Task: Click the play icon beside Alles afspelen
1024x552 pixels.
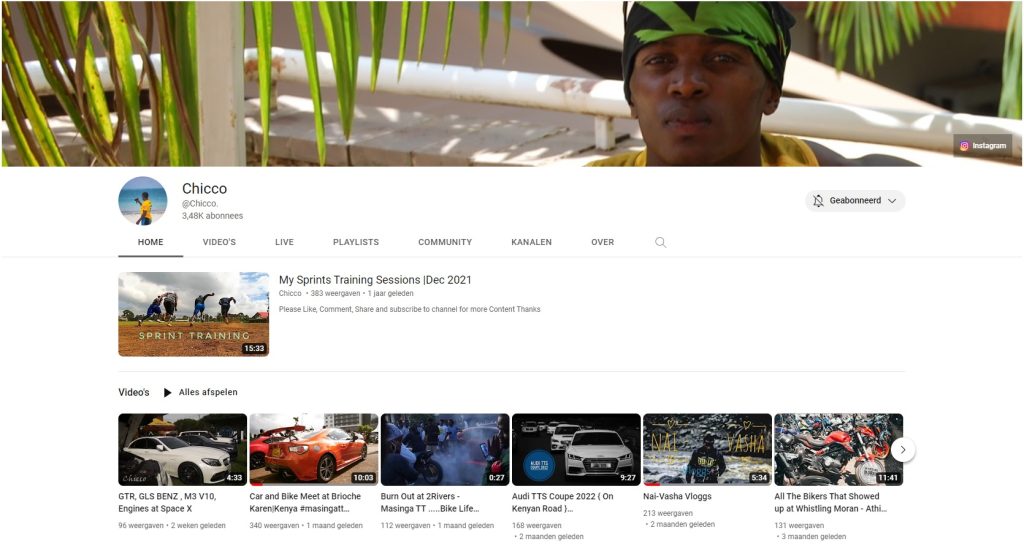Action: [167, 393]
